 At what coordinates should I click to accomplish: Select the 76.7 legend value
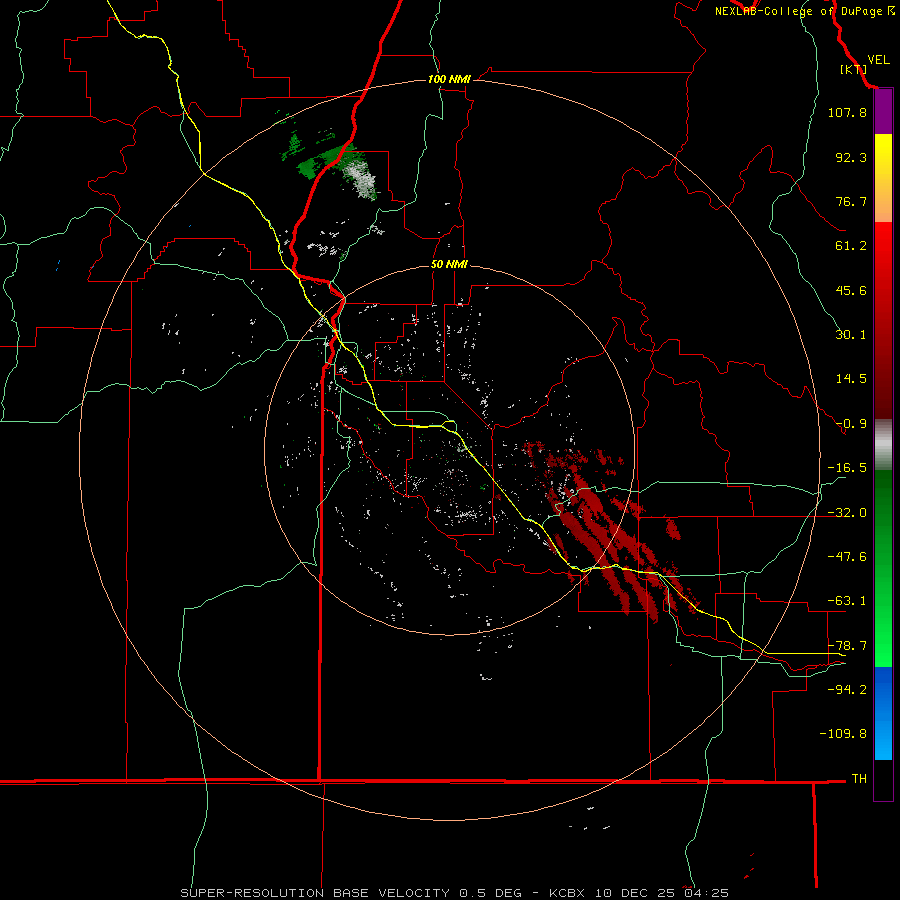(x=851, y=201)
